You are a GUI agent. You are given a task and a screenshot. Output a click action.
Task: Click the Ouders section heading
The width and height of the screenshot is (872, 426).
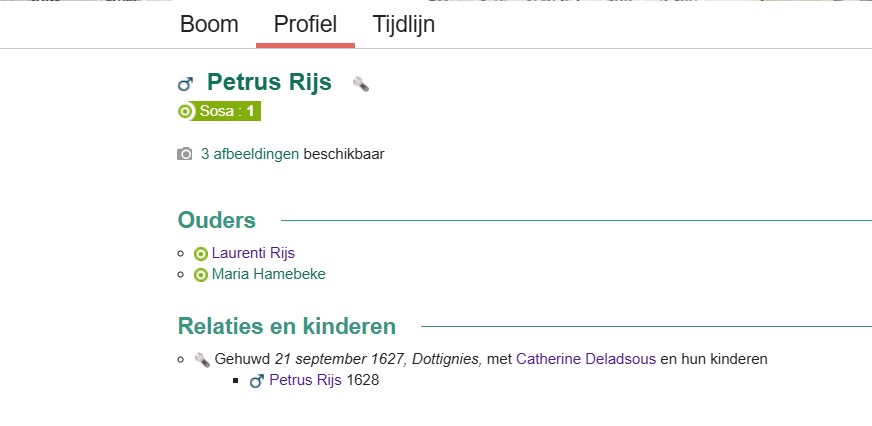[x=217, y=220]
